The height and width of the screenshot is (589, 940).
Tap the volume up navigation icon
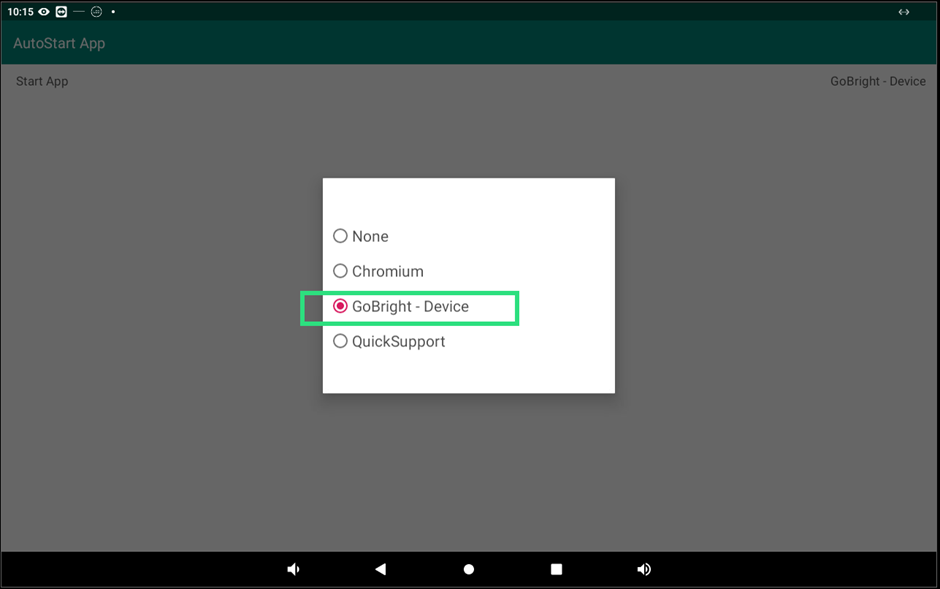(644, 569)
